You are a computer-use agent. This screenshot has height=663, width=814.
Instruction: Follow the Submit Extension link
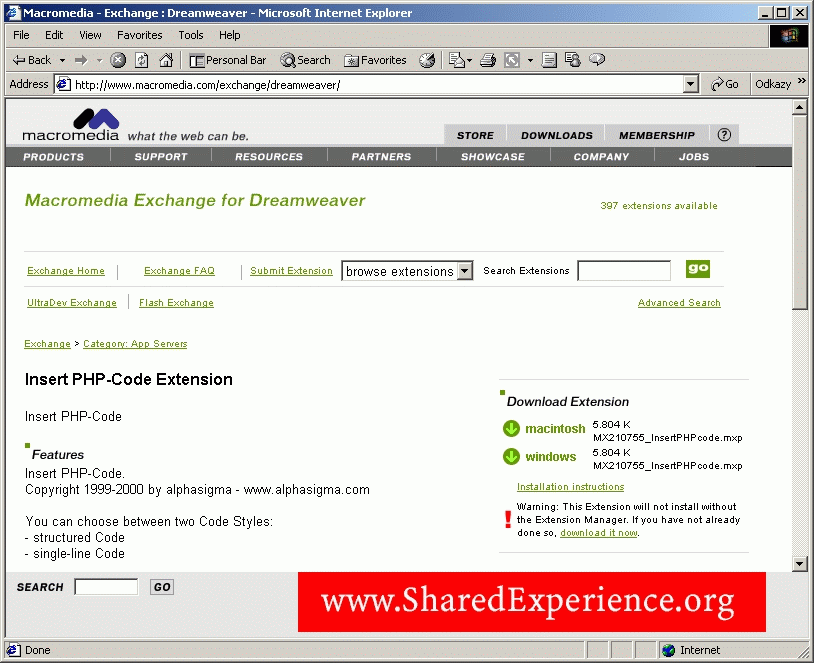click(291, 271)
